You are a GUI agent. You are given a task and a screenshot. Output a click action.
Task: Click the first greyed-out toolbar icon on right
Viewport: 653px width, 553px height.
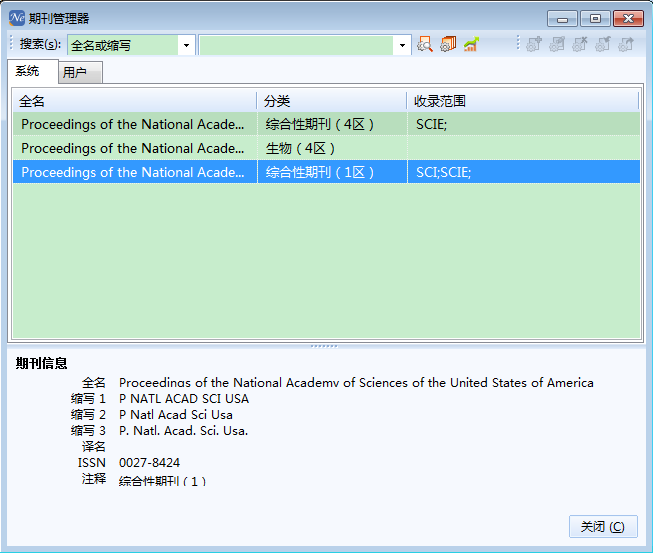pyautogui.click(x=534, y=45)
